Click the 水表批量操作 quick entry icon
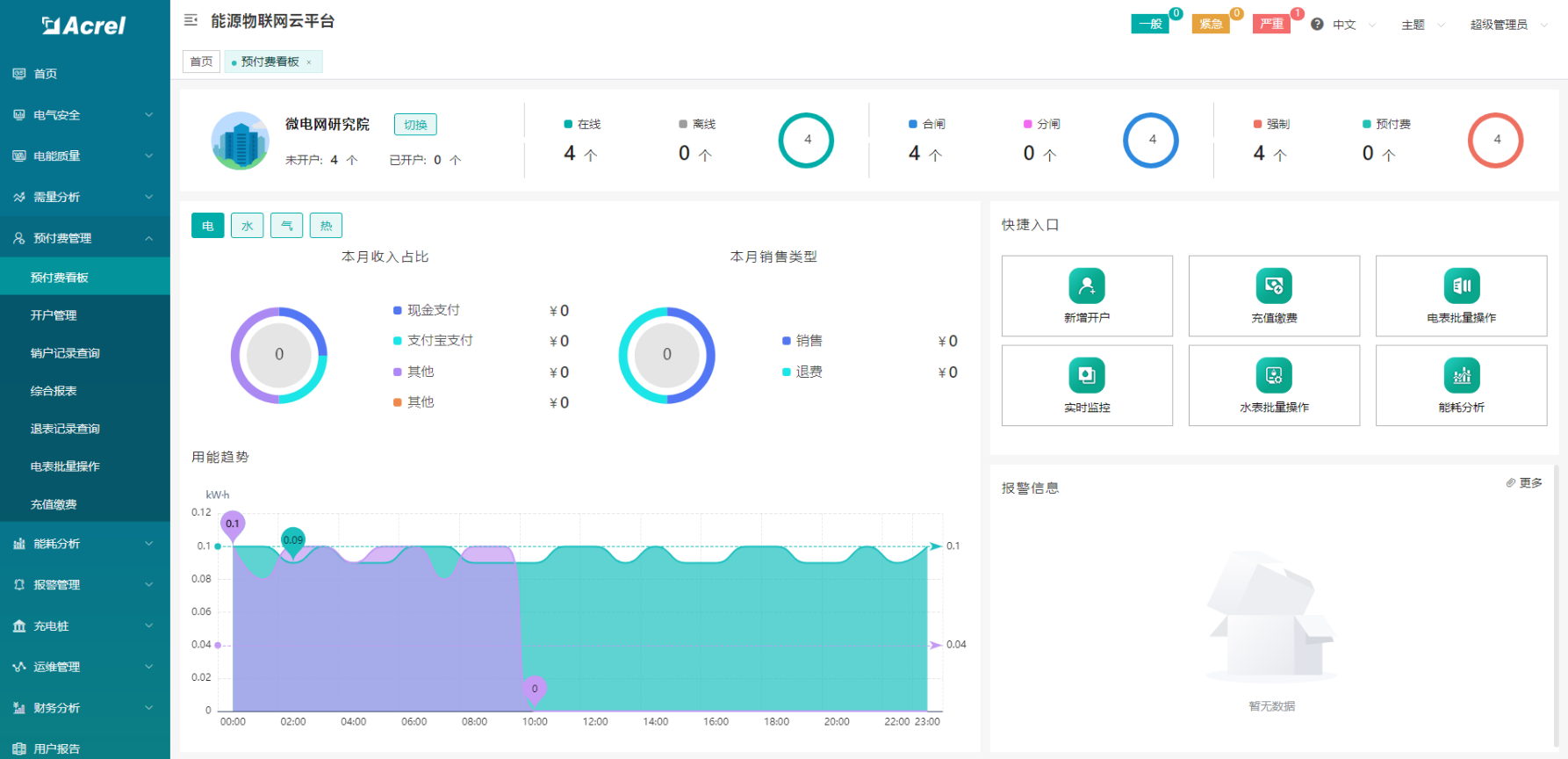 click(x=1273, y=376)
